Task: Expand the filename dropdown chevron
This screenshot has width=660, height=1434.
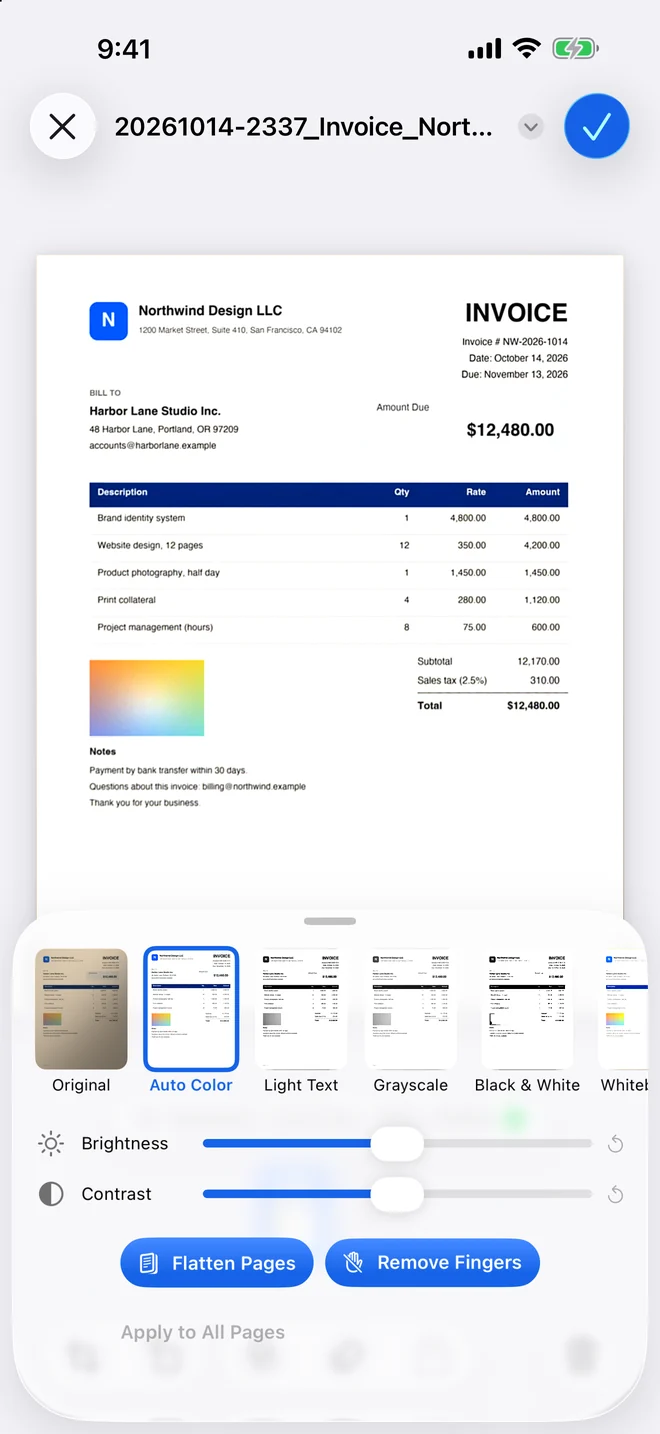Action: click(x=531, y=127)
